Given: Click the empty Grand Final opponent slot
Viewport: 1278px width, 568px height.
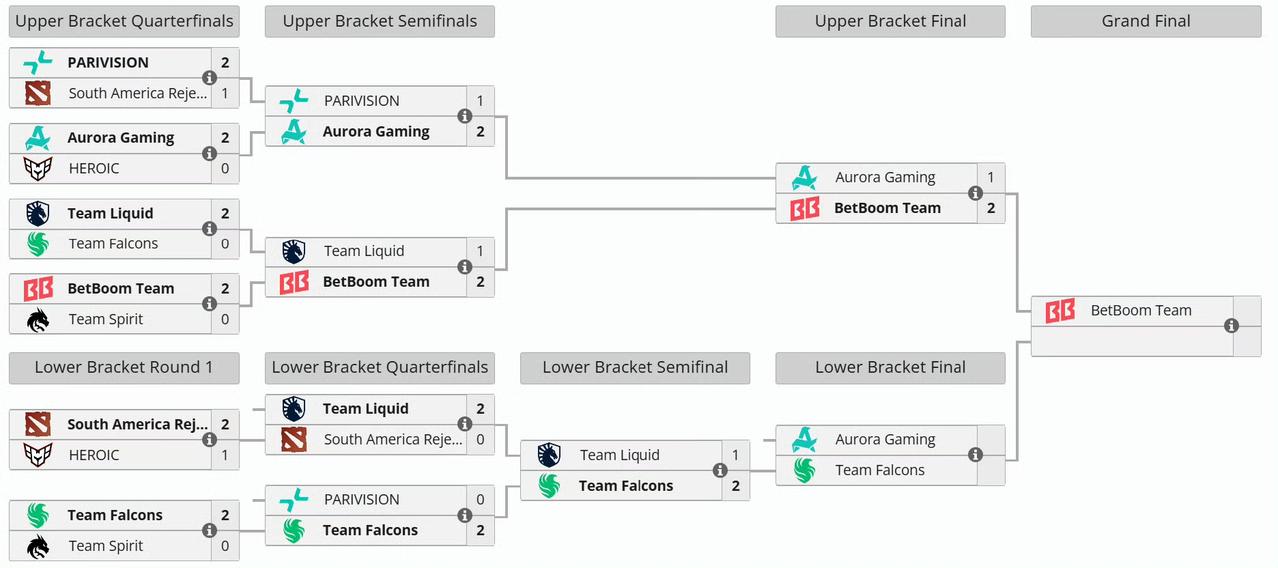Looking at the screenshot, I should (x=1130, y=341).
